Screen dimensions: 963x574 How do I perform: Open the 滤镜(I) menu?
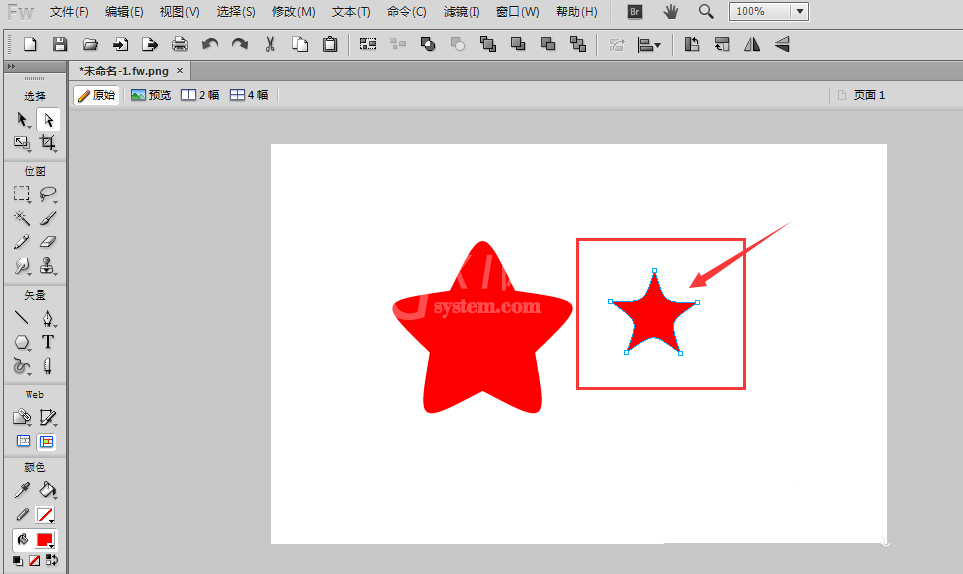pyautogui.click(x=461, y=12)
